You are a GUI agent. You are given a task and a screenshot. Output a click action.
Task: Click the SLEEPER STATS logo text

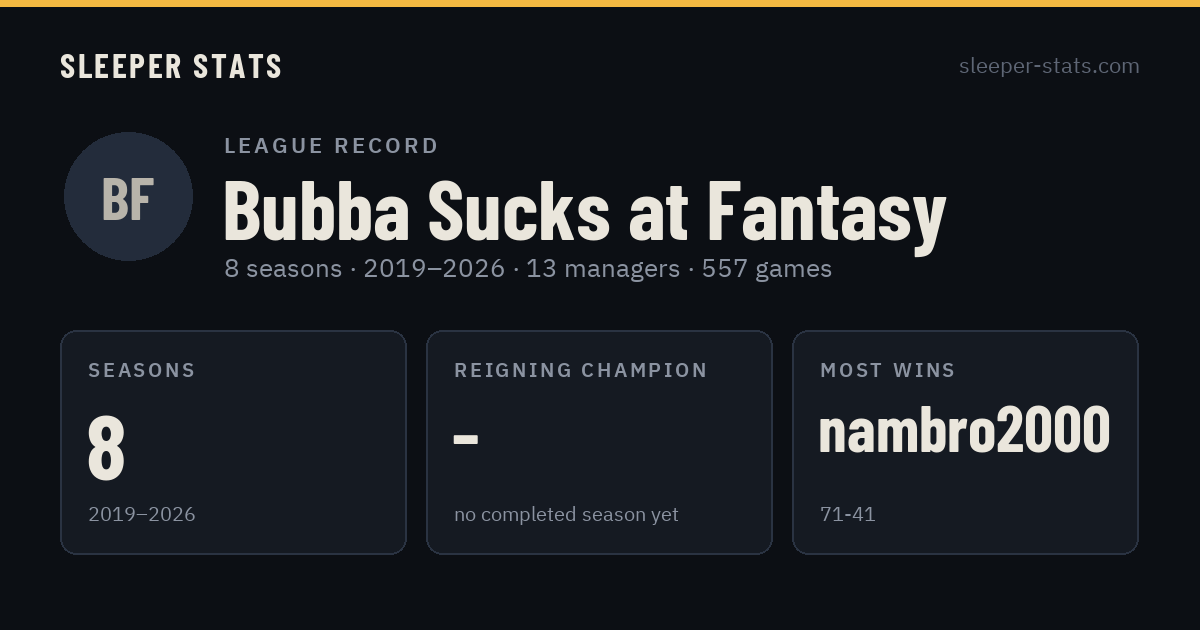pyautogui.click(x=171, y=67)
